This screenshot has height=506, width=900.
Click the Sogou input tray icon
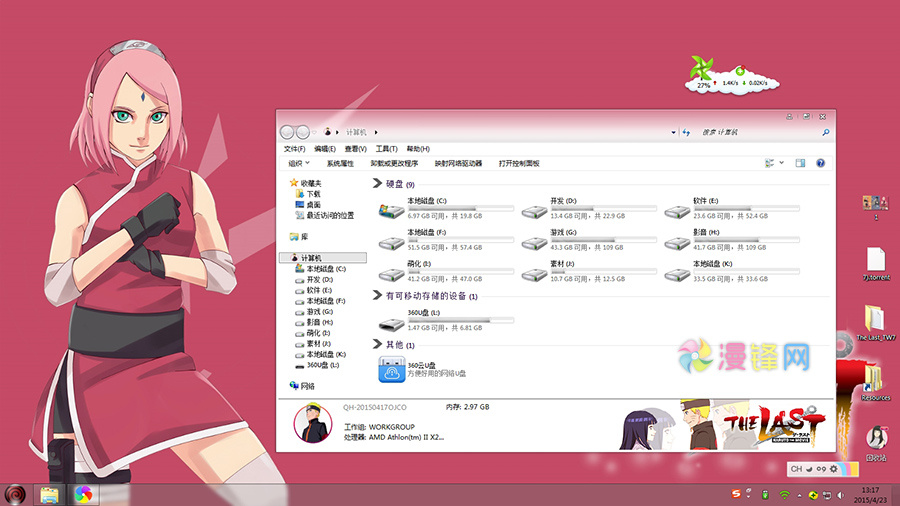click(736, 494)
